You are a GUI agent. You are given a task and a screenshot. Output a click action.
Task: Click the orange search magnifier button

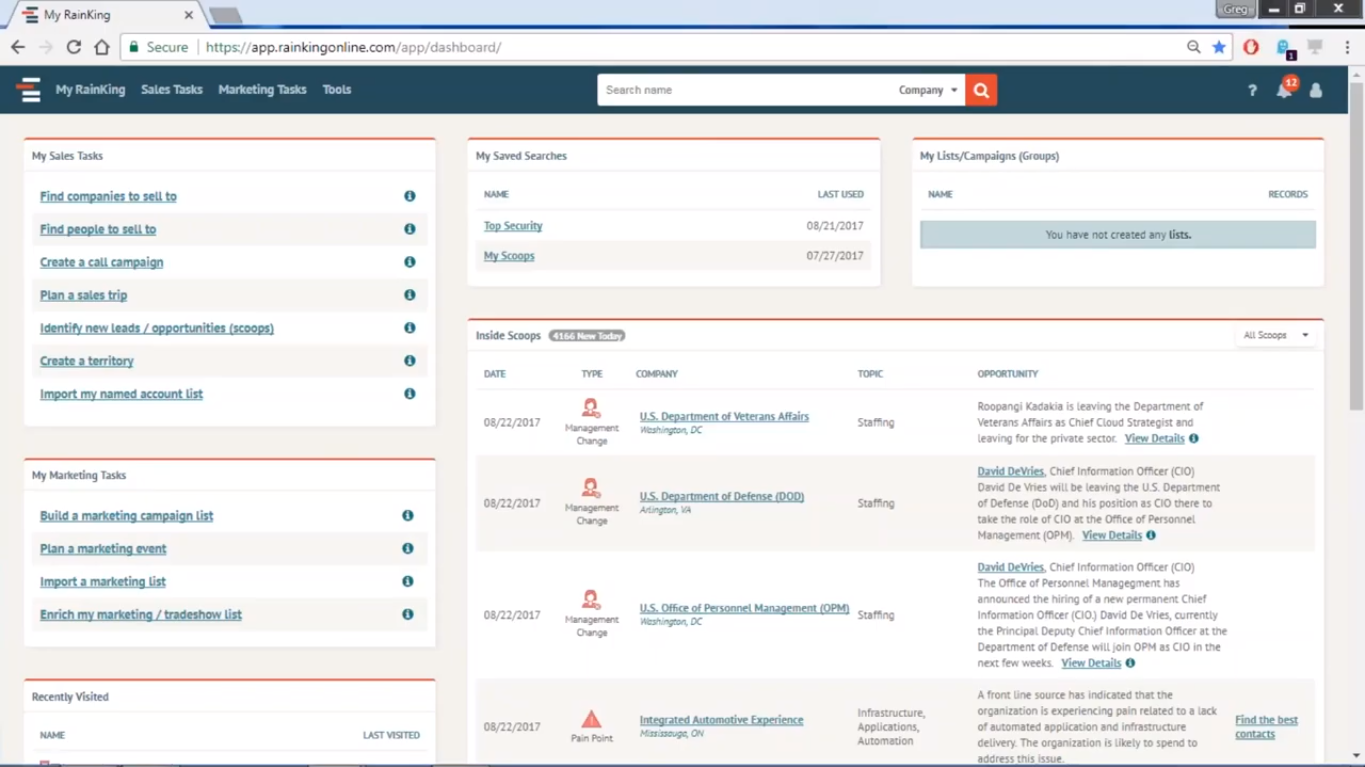(981, 90)
